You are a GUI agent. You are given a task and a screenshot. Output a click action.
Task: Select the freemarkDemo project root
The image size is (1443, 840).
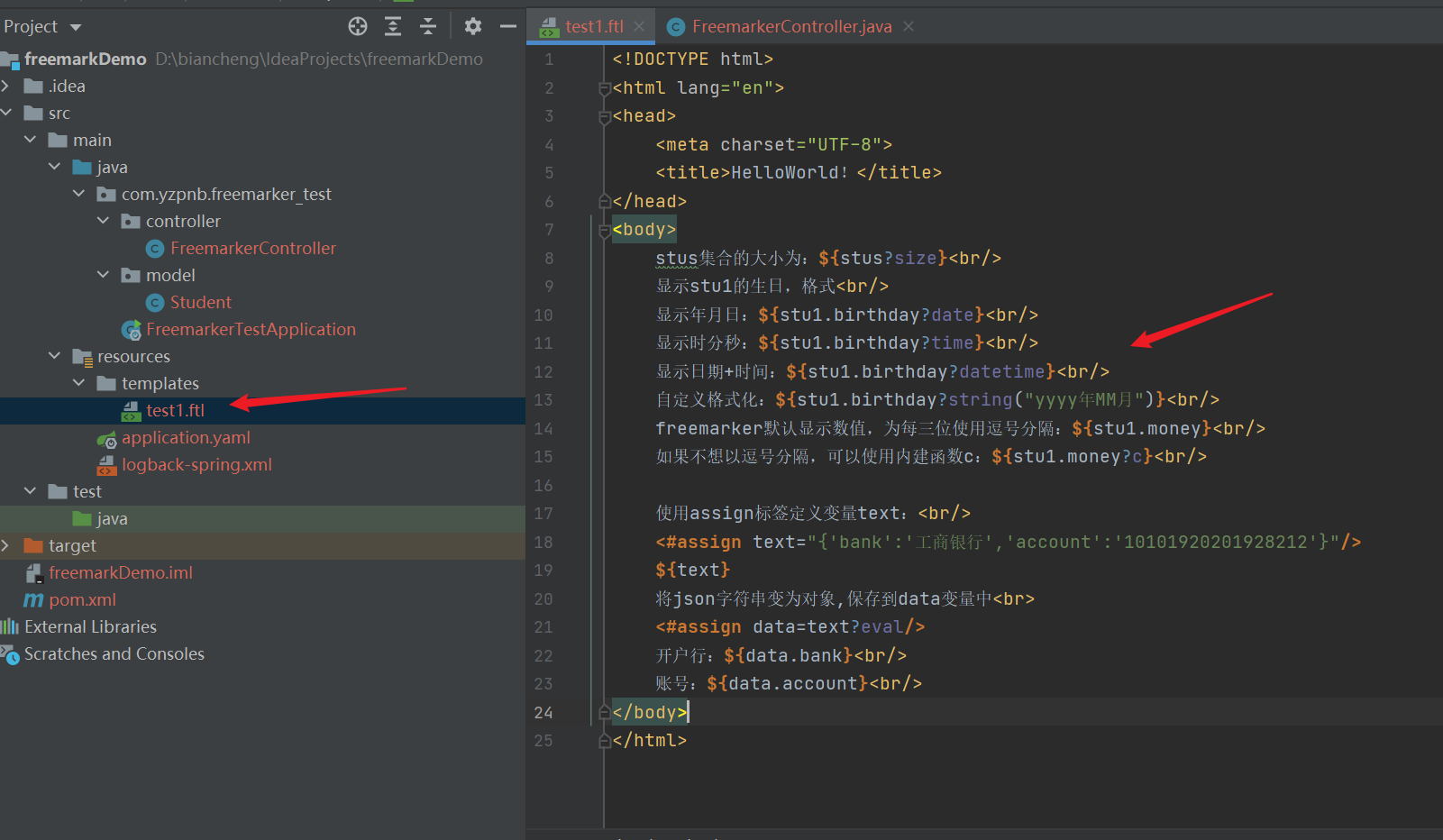85,59
